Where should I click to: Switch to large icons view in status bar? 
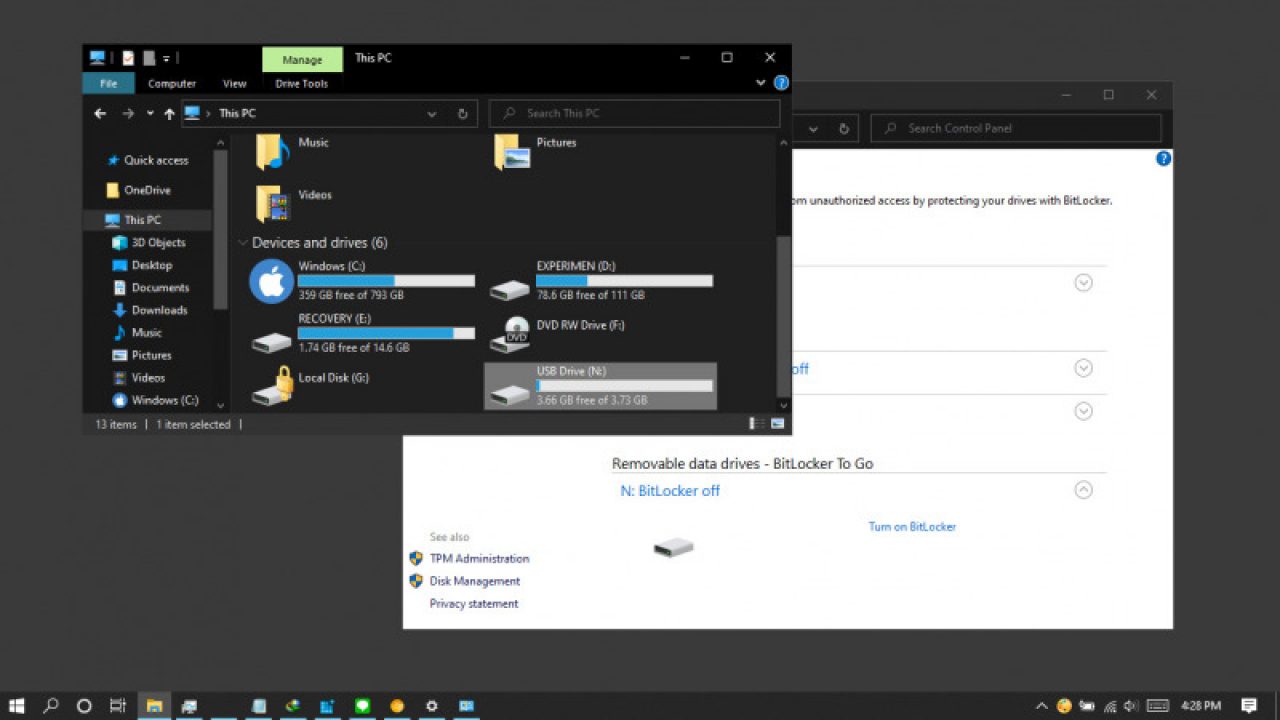pyautogui.click(x=777, y=424)
